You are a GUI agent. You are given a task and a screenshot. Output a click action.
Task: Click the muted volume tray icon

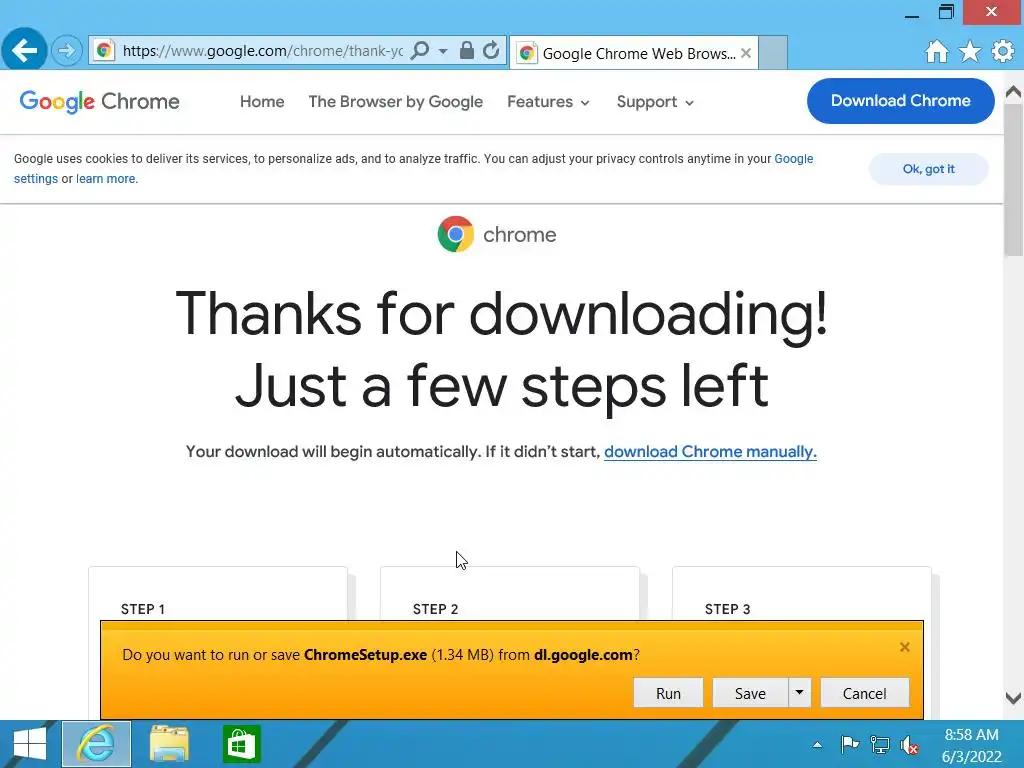coord(910,744)
